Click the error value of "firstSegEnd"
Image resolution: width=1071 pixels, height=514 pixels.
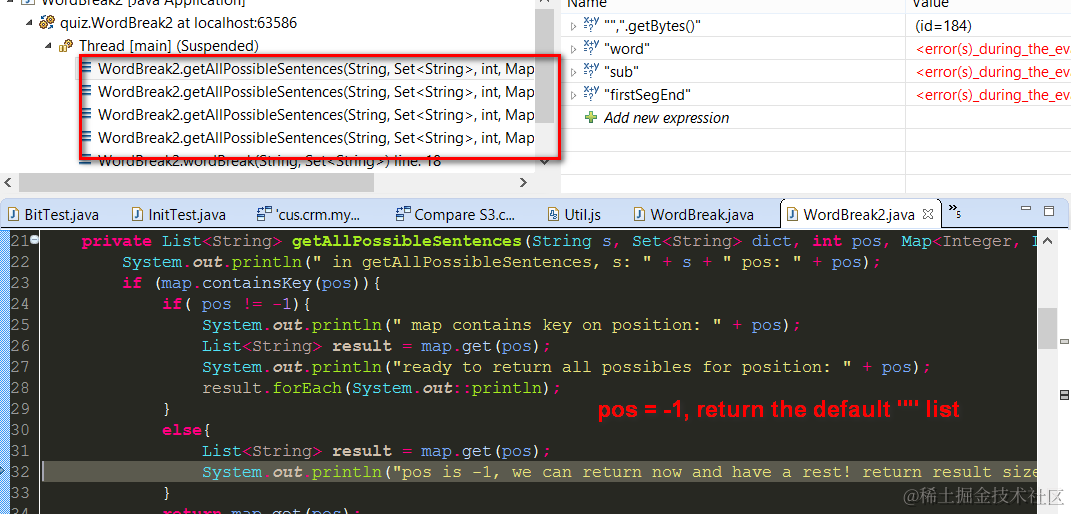992,95
